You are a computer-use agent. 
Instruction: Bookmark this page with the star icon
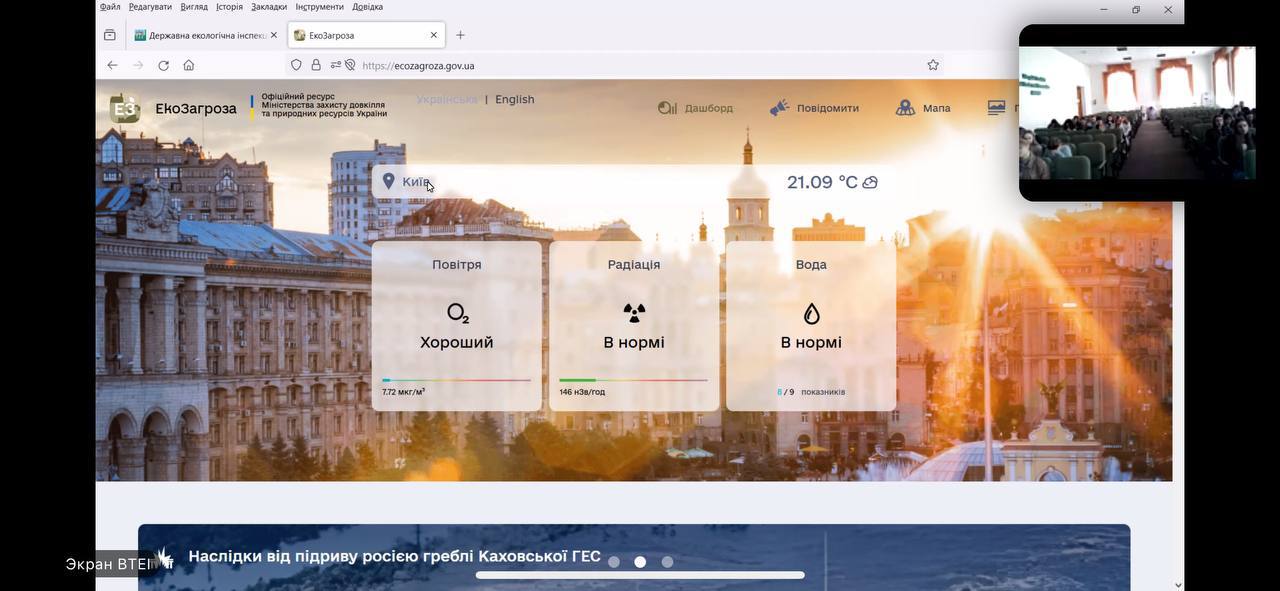coord(933,65)
